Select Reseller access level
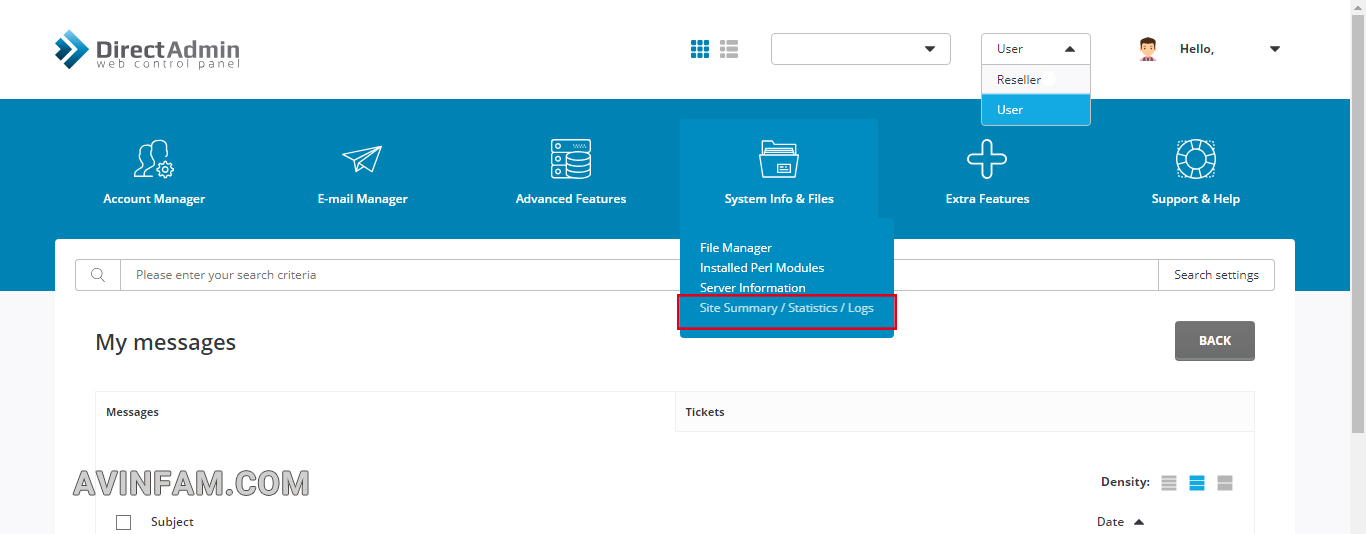Image resolution: width=1366 pixels, height=534 pixels. (x=1036, y=80)
